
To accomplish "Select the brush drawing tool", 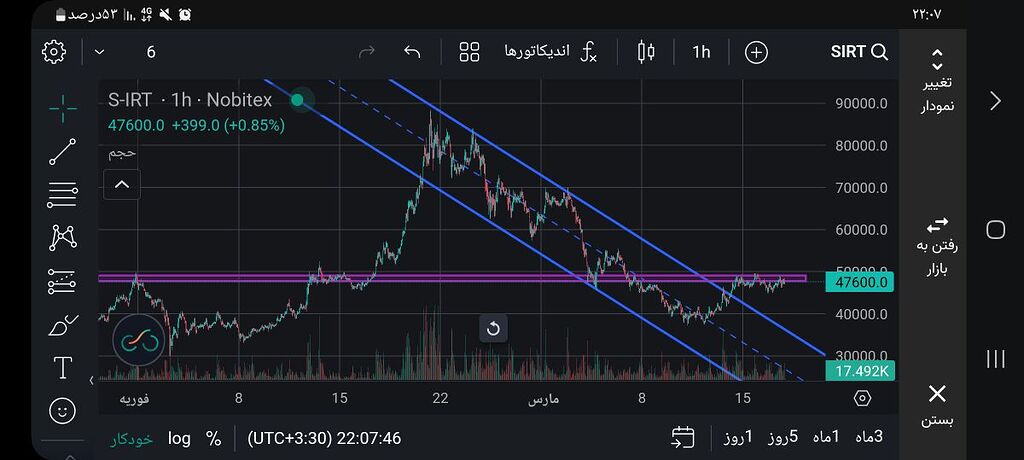I will tap(63, 325).
